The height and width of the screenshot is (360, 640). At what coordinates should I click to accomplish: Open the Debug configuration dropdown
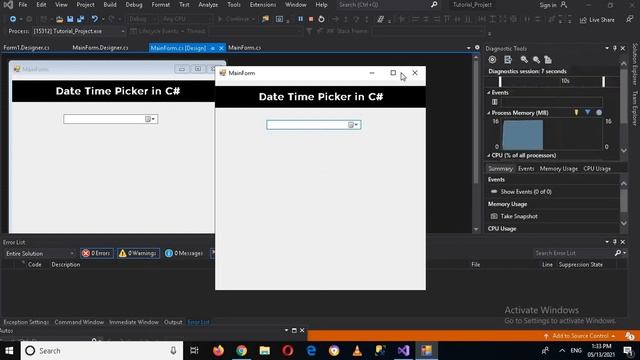(x=142, y=19)
